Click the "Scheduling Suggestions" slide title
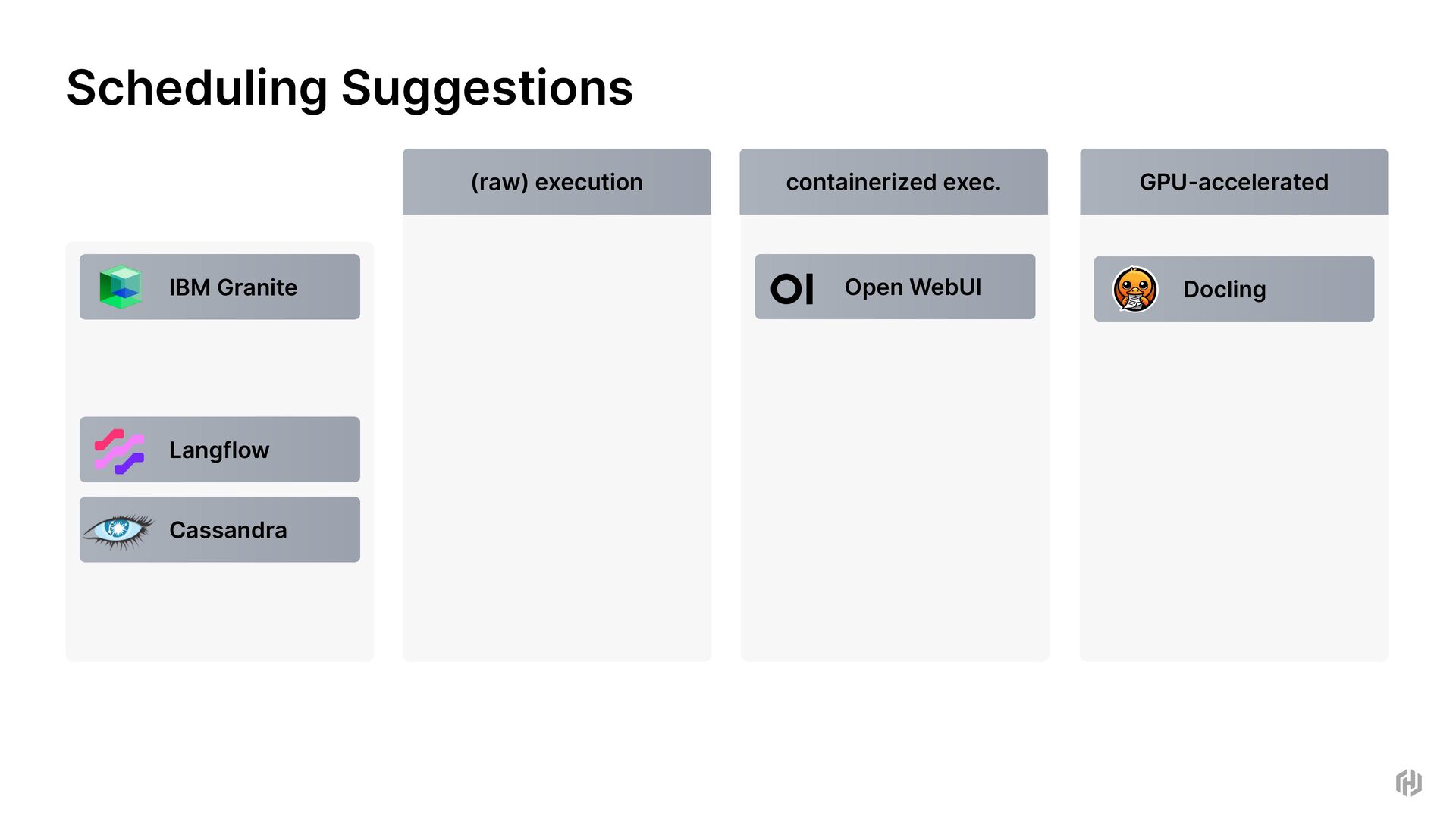 point(350,88)
